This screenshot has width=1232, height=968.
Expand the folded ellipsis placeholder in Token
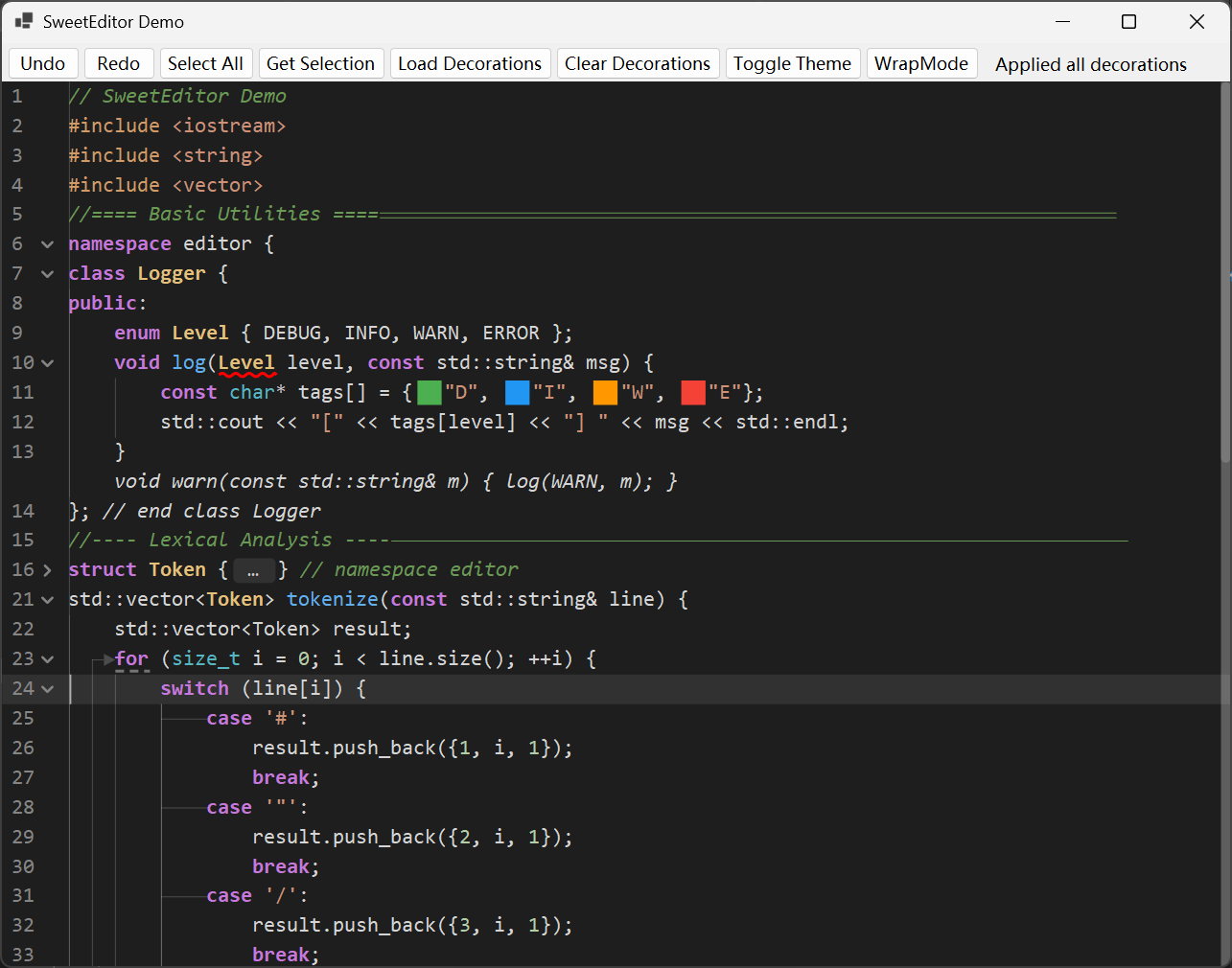(253, 570)
